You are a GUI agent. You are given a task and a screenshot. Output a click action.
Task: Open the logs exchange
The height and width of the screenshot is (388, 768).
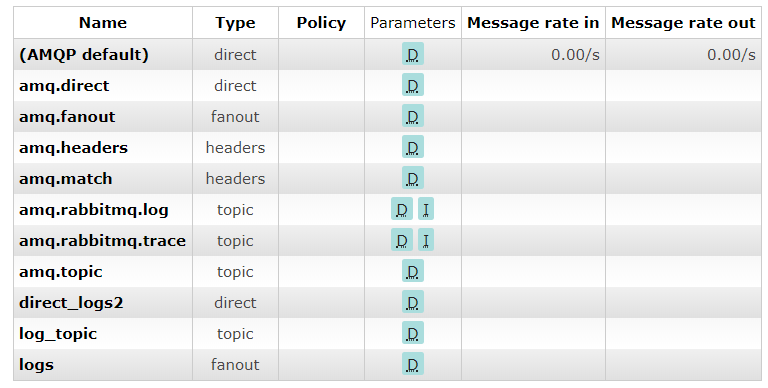pyautogui.click(x=36, y=365)
